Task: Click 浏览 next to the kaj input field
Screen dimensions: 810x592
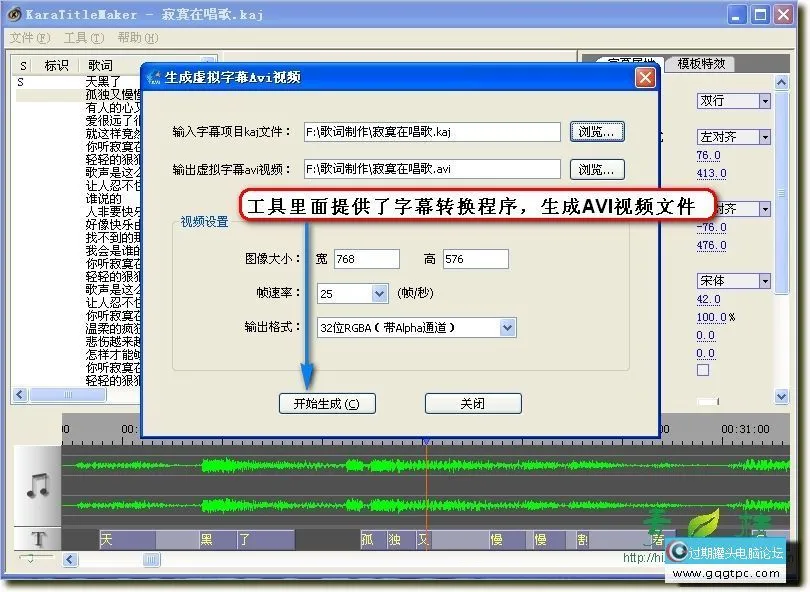Action: pos(596,131)
